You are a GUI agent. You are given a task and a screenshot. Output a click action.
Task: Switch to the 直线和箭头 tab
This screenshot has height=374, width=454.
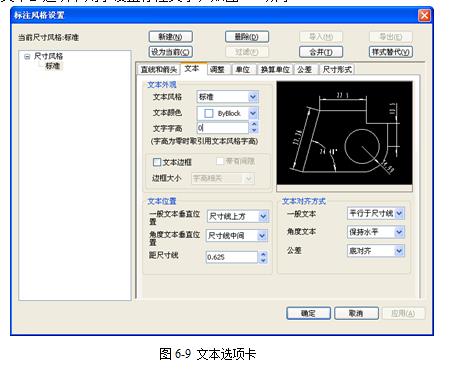pos(158,69)
